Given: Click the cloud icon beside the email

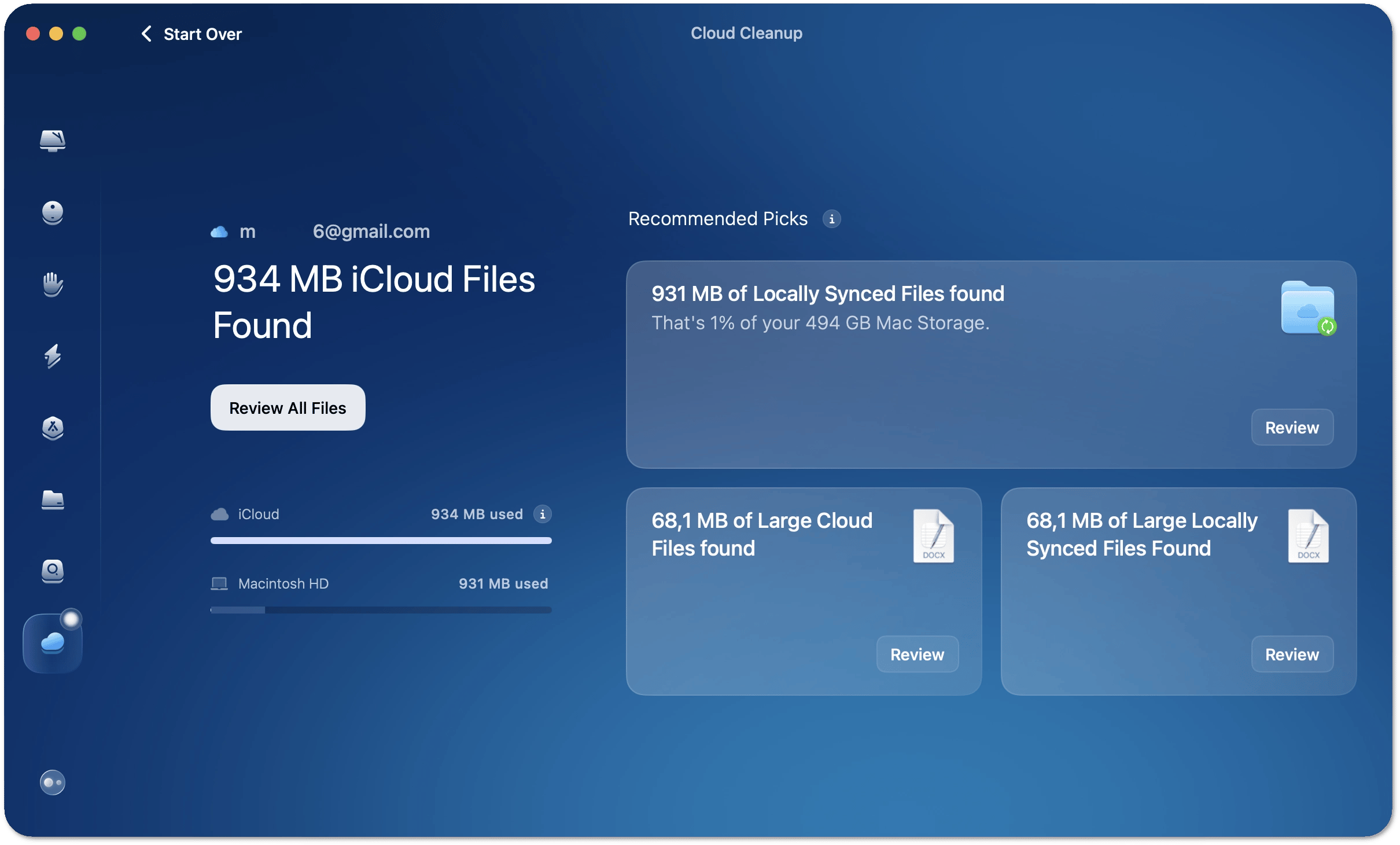Looking at the screenshot, I should [x=219, y=232].
